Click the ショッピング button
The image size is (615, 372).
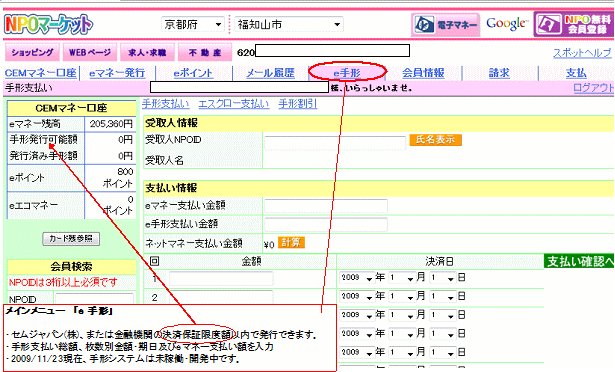pyautogui.click(x=33, y=52)
